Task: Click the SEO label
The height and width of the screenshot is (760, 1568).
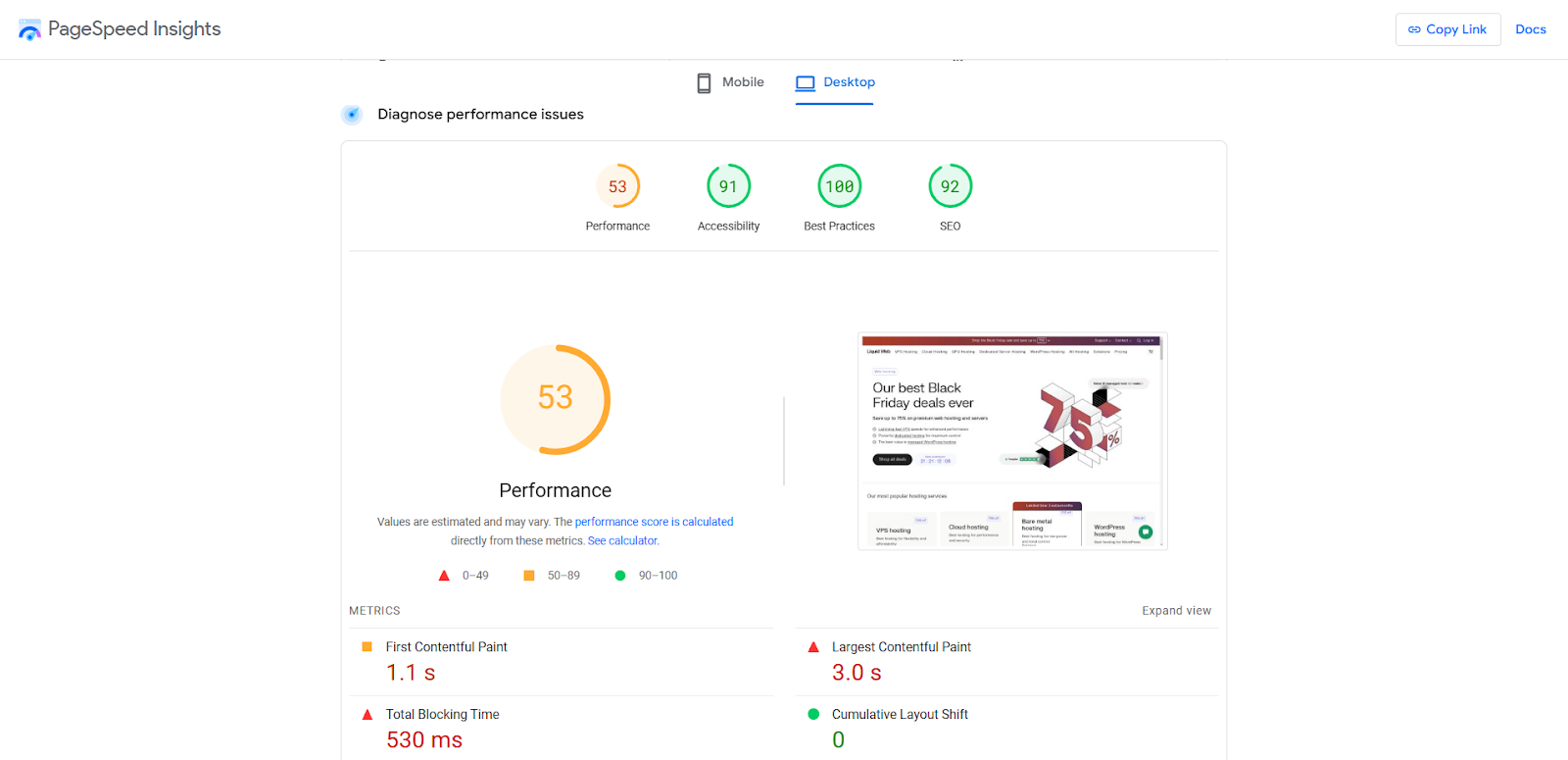Action: coord(950,227)
